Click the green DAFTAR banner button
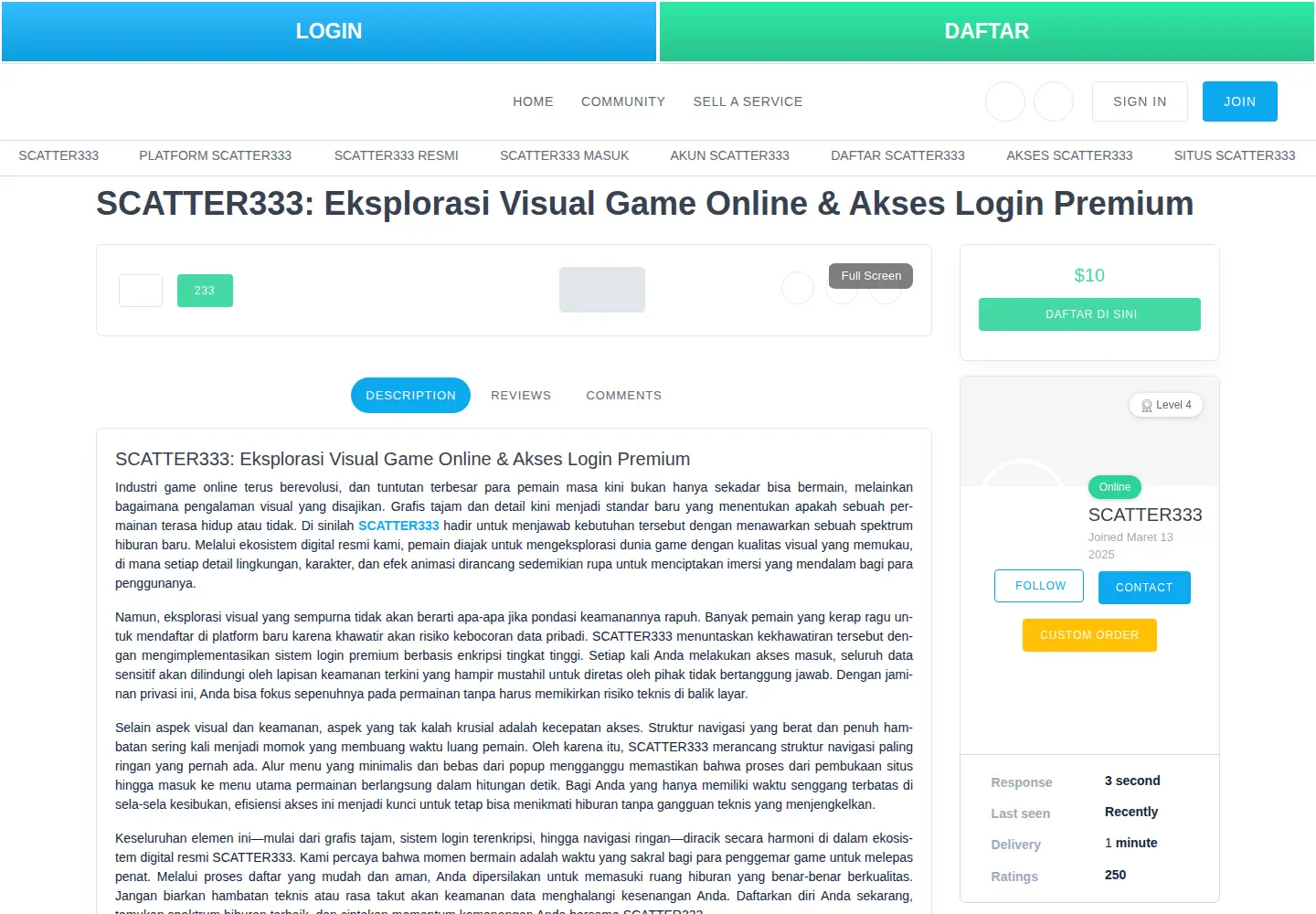Viewport: 1316px width, 914px height. click(987, 31)
